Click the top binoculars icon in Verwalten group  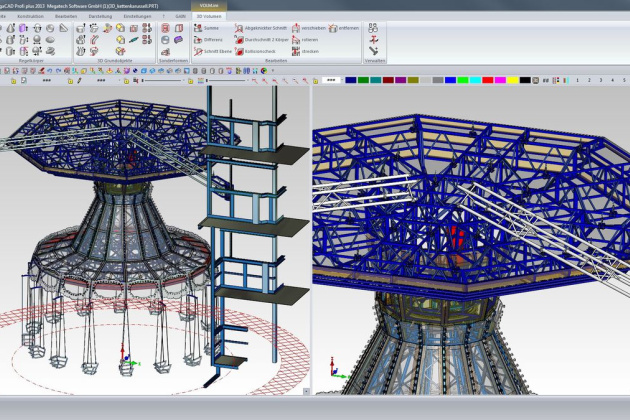(372, 27)
